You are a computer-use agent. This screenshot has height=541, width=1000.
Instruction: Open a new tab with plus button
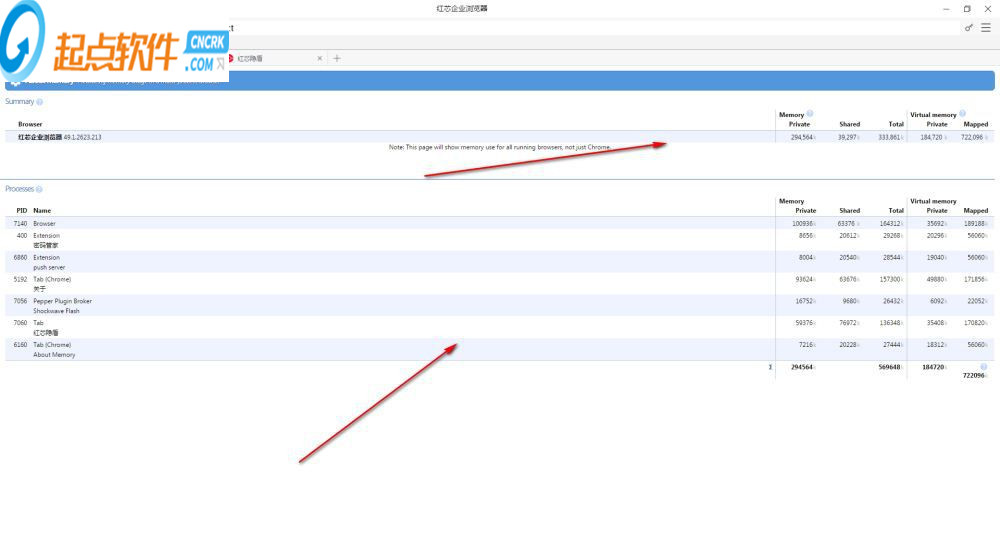point(337,58)
